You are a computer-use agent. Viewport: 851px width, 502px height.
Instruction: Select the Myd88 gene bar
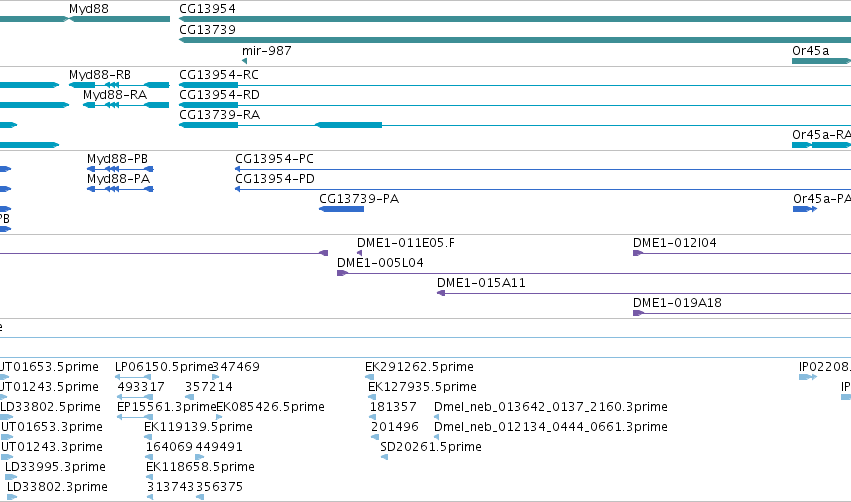[x=119, y=19]
